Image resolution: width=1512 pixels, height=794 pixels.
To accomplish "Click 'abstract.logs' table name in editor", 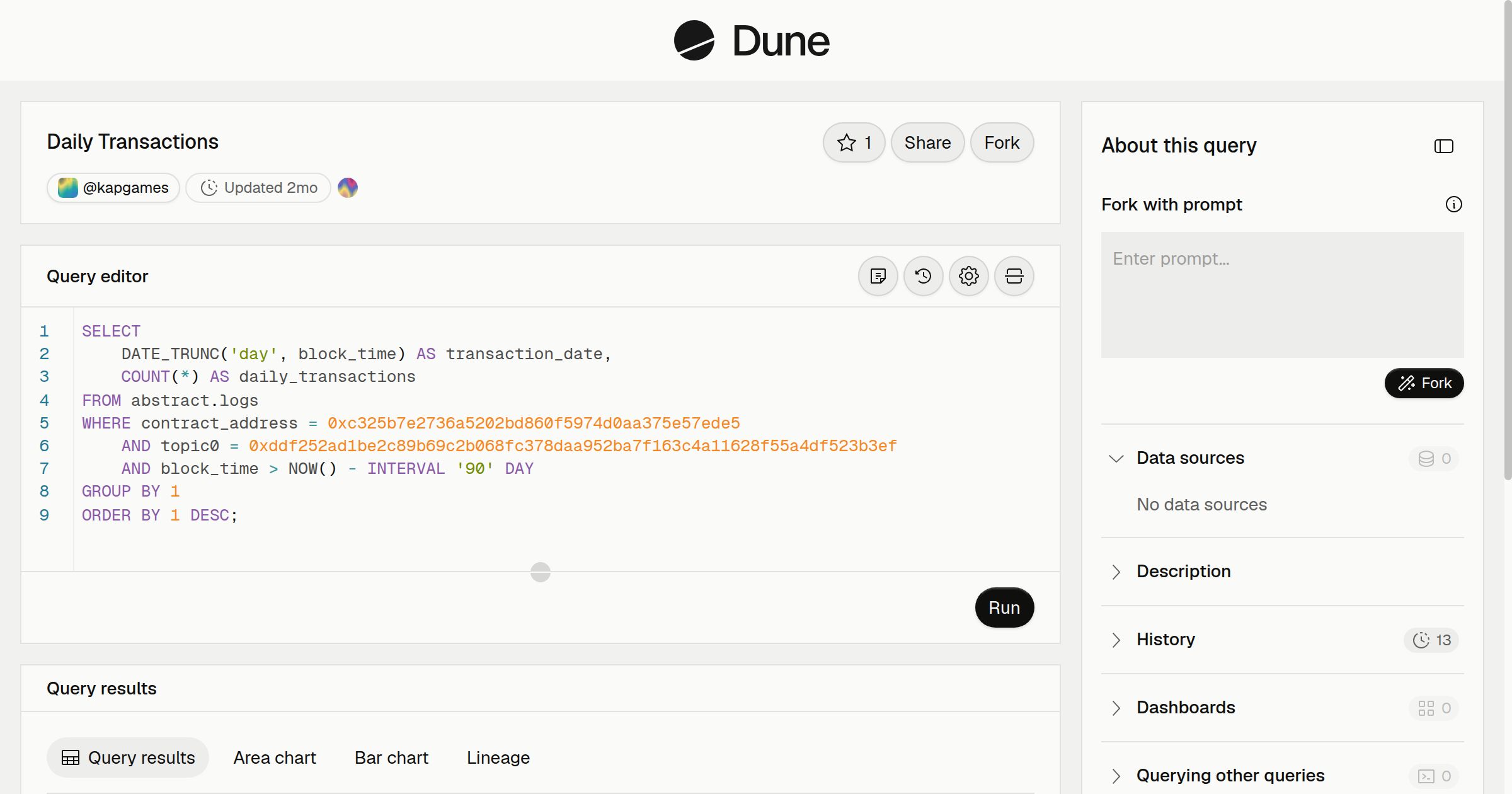I will click(195, 400).
